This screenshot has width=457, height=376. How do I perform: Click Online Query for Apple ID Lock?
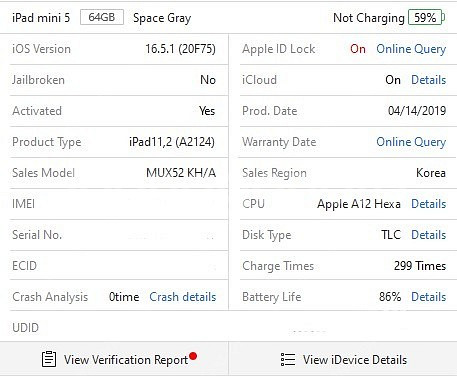[411, 49]
